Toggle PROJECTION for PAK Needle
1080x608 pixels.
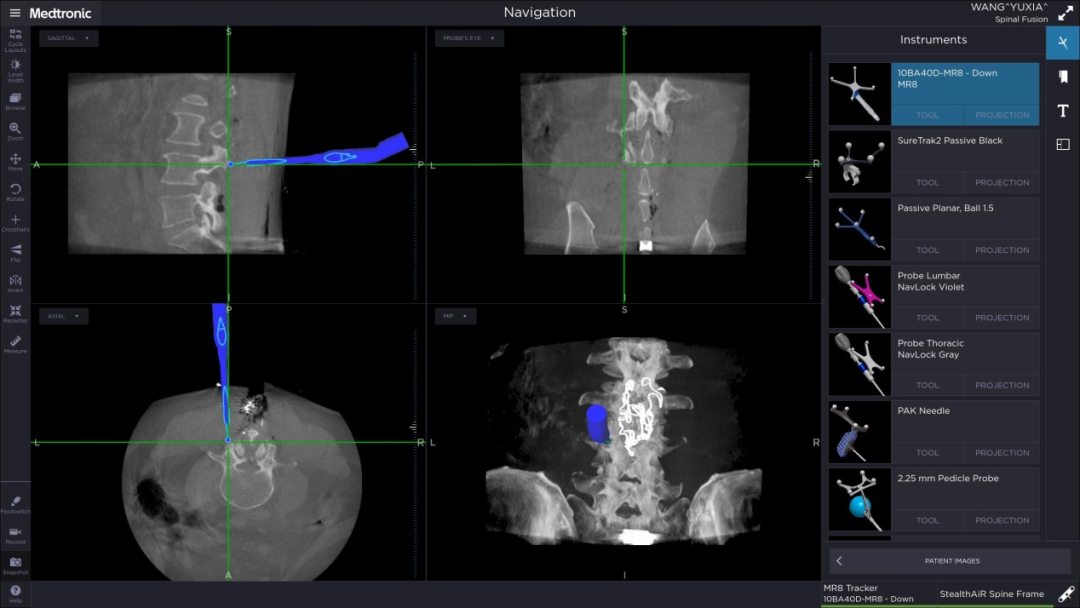click(x=1002, y=453)
